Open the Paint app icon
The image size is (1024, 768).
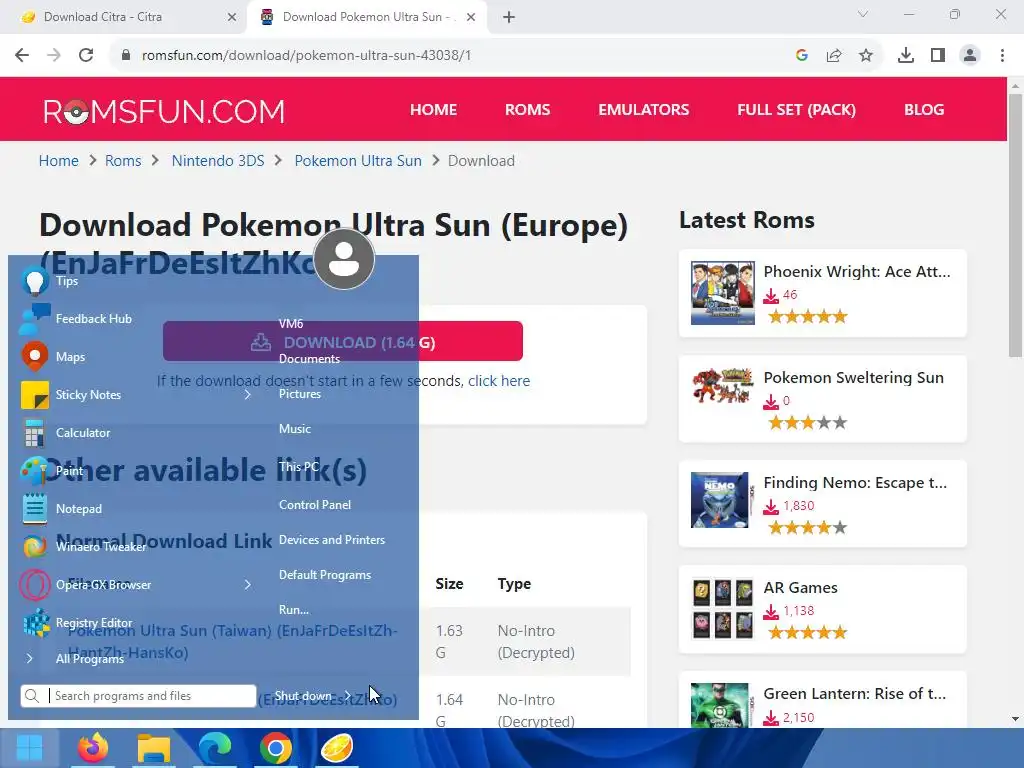point(35,471)
